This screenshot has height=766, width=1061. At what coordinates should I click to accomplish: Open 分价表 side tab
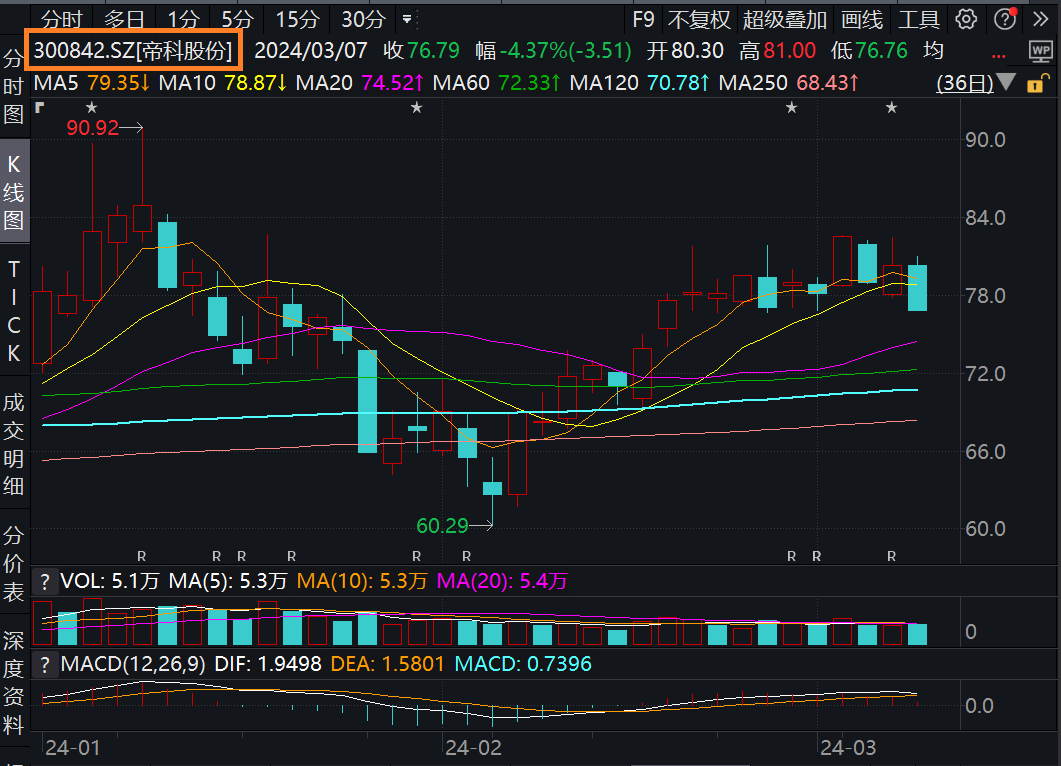(14, 564)
